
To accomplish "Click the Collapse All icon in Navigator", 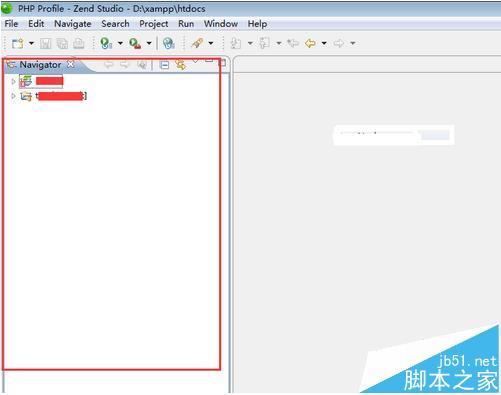I will pos(164,65).
